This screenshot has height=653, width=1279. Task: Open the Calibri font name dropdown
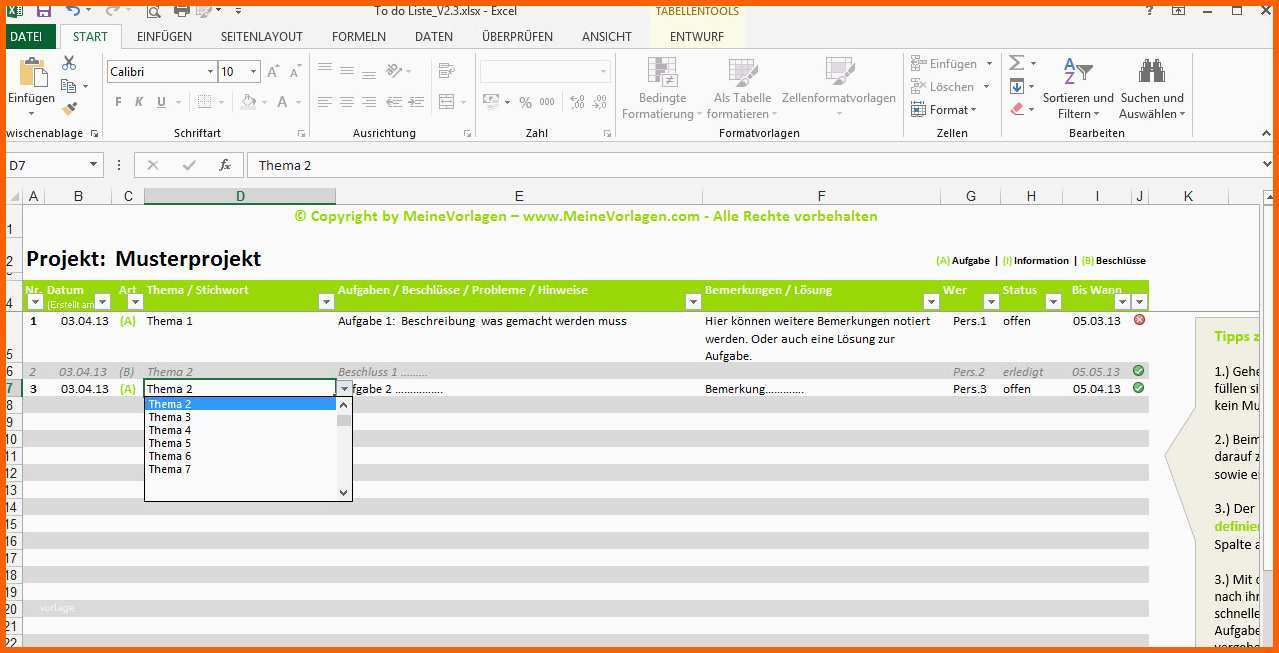[x=210, y=72]
